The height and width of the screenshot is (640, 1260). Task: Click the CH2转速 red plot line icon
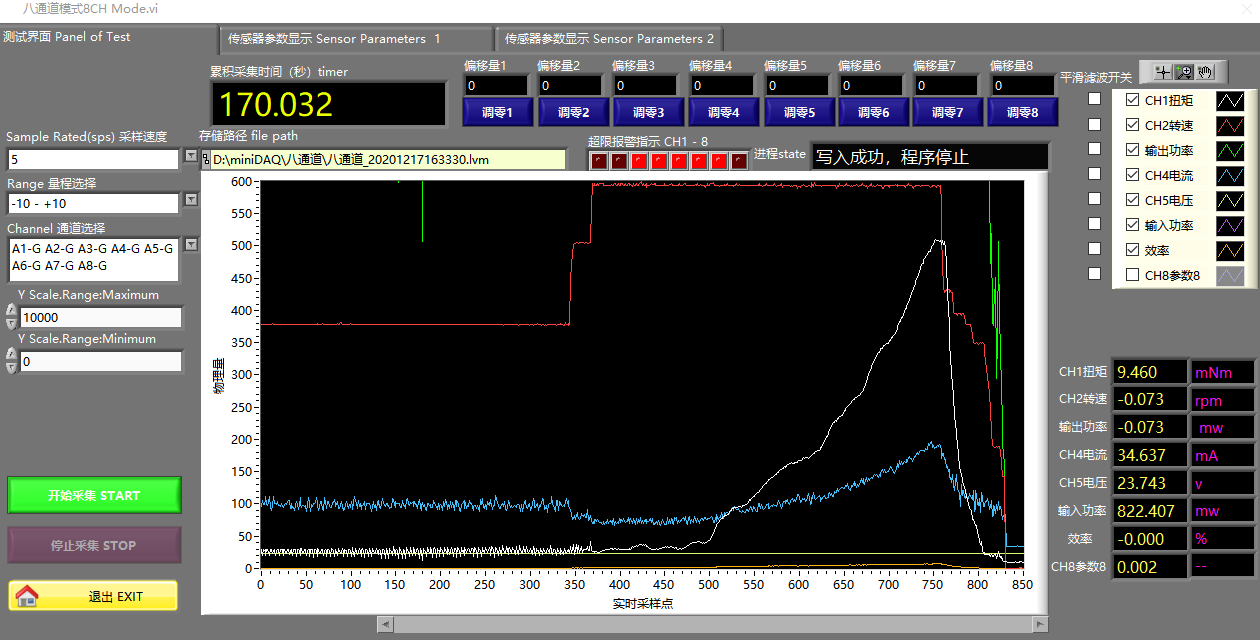[x=1230, y=125]
